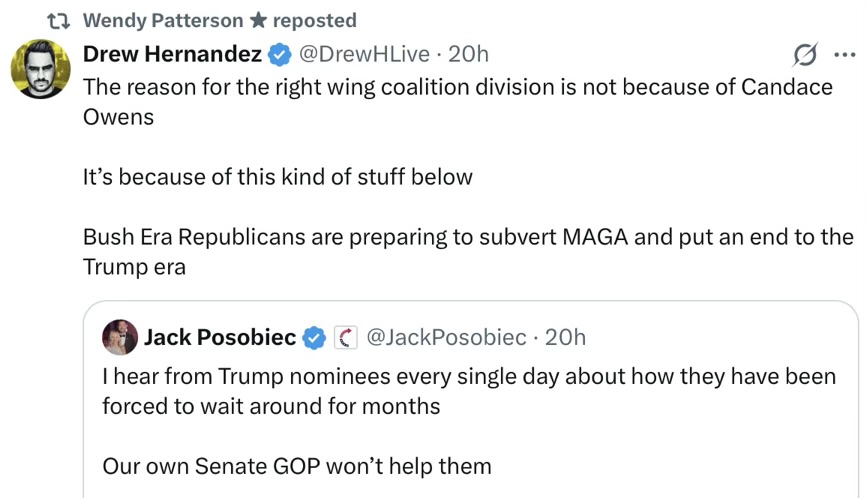Click the 20h timestamp on Drew's post
Screen dimensions: 867x498
(469, 54)
